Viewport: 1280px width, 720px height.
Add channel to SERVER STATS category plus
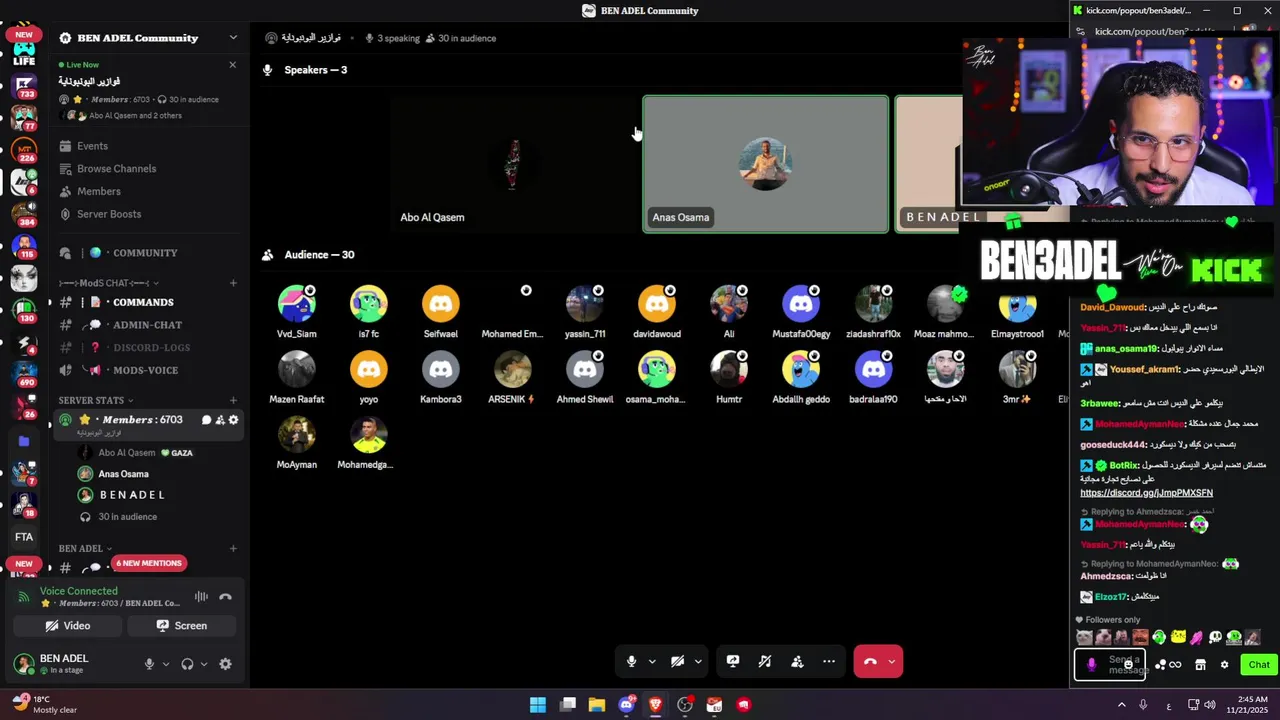pyautogui.click(x=233, y=401)
